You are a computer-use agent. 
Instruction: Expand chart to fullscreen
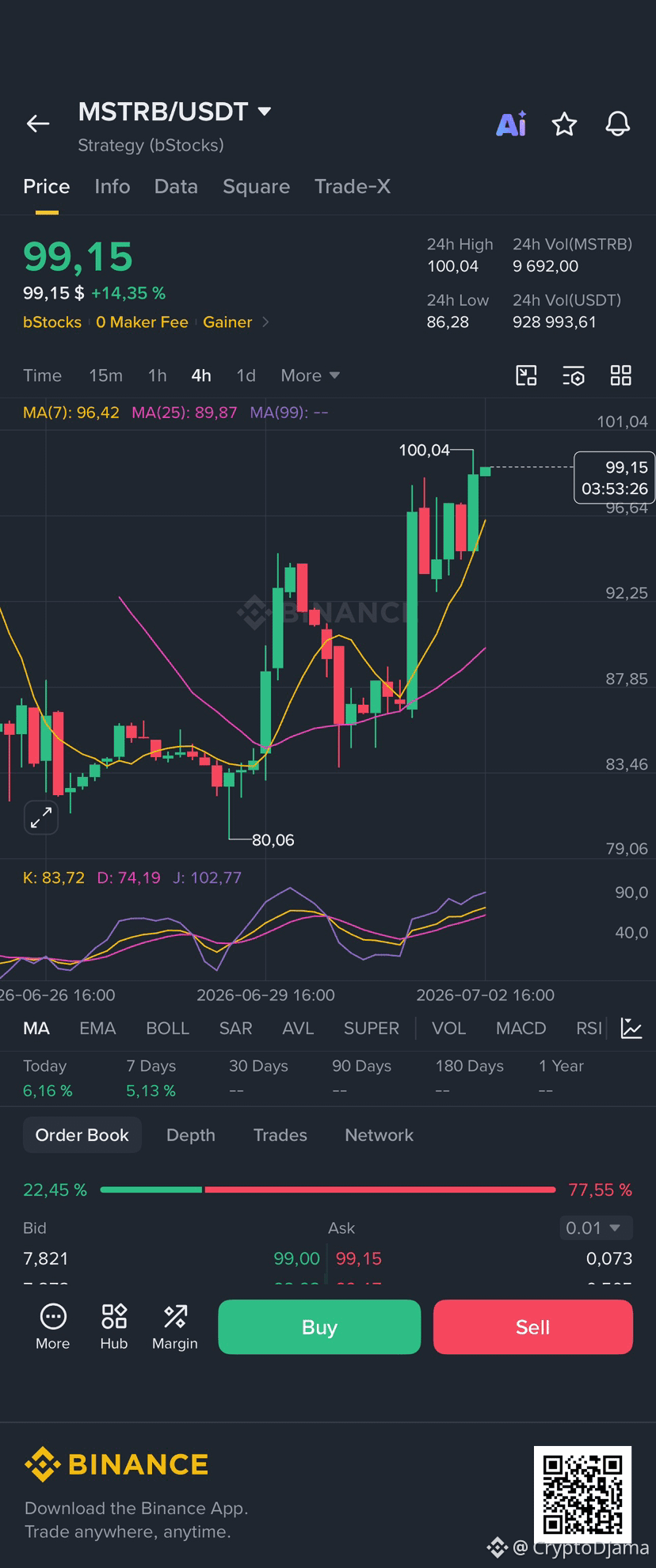41,817
